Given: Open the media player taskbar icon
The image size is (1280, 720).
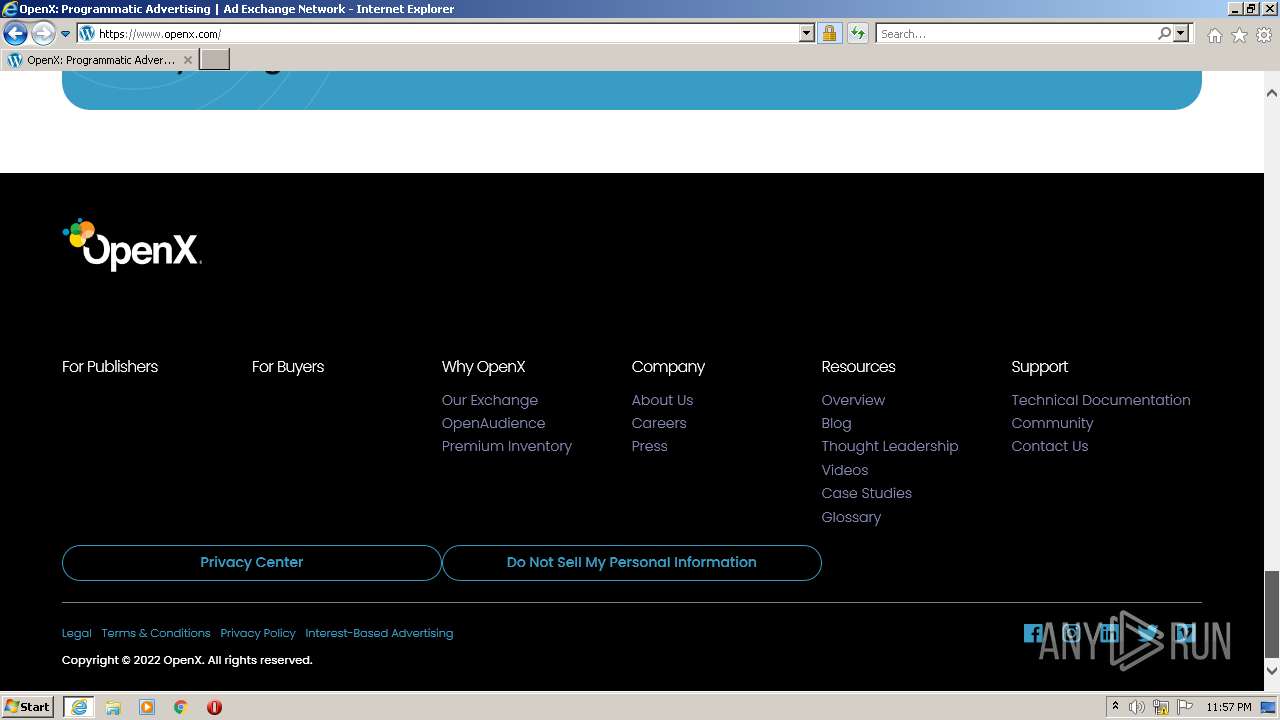Looking at the screenshot, I should click(x=147, y=707).
